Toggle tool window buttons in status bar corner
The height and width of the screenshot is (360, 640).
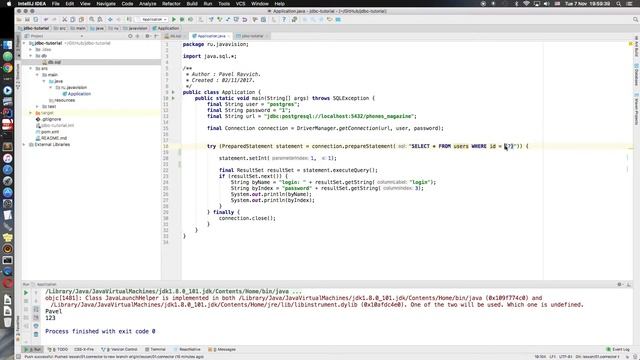18,357
